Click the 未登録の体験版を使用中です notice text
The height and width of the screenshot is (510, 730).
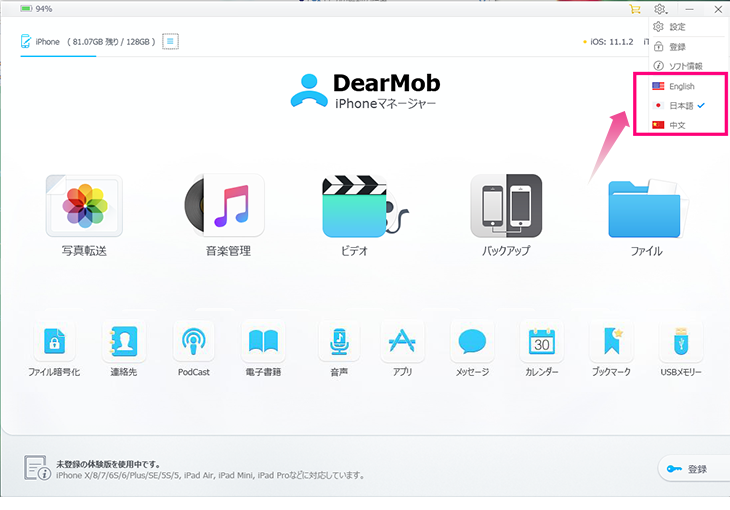pos(108,464)
